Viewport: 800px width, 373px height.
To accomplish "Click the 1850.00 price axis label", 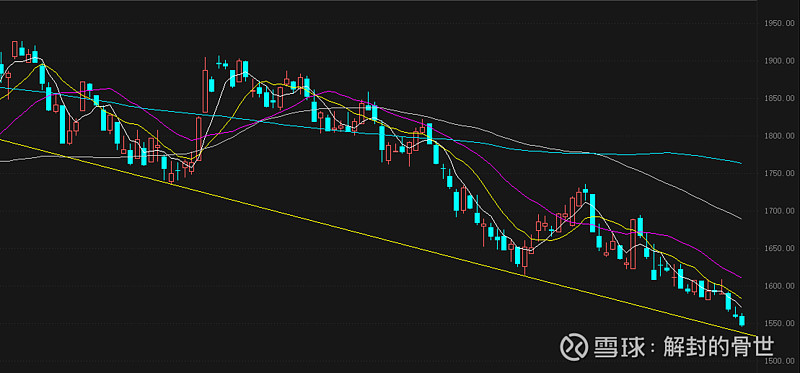I will [x=780, y=98].
